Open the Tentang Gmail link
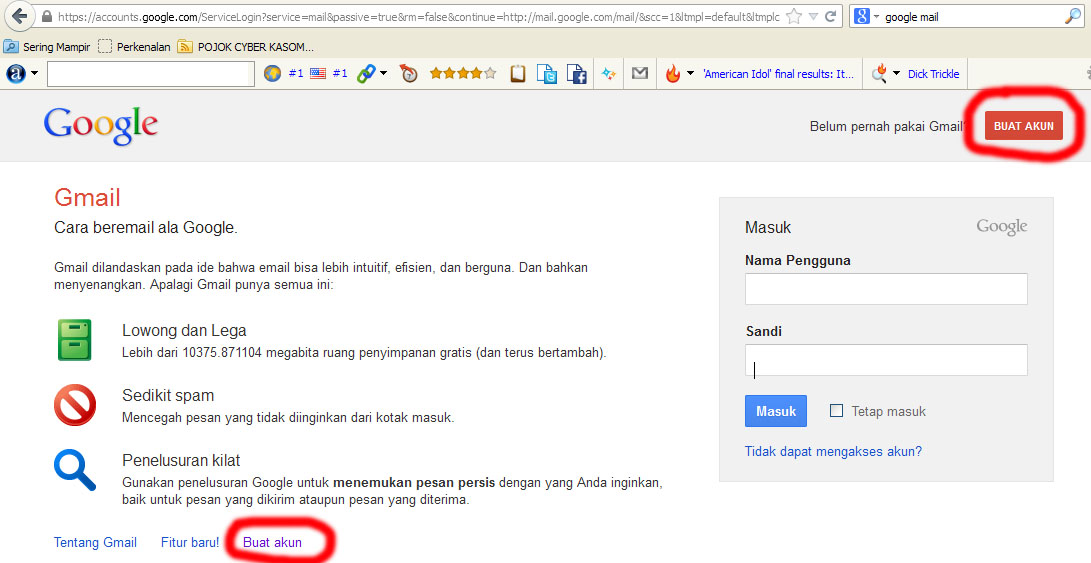Viewport: 1091px width, 563px height. [95, 542]
